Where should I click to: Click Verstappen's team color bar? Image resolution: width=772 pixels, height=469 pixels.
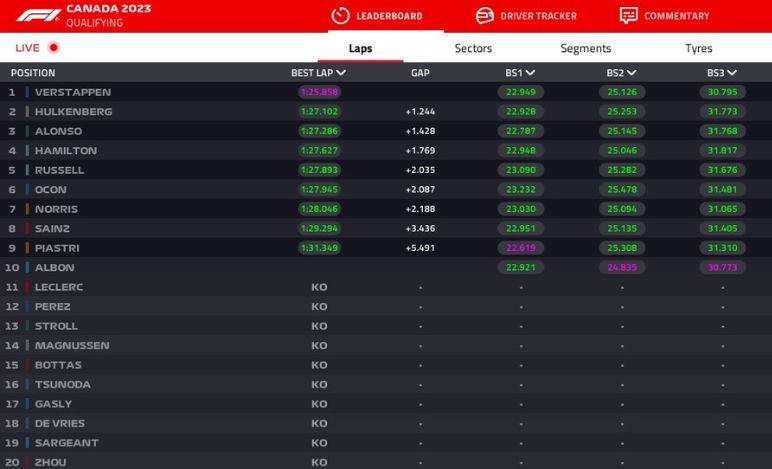[27, 92]
